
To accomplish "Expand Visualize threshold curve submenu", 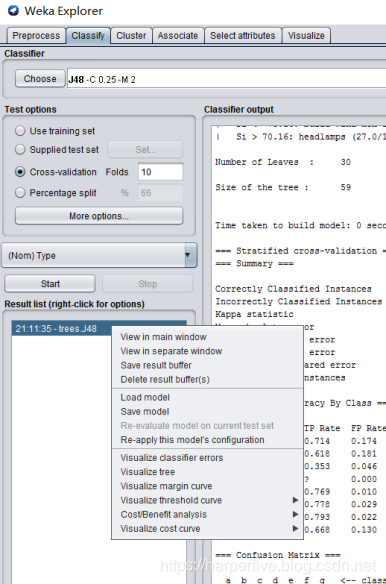I will tap(207, 500).
